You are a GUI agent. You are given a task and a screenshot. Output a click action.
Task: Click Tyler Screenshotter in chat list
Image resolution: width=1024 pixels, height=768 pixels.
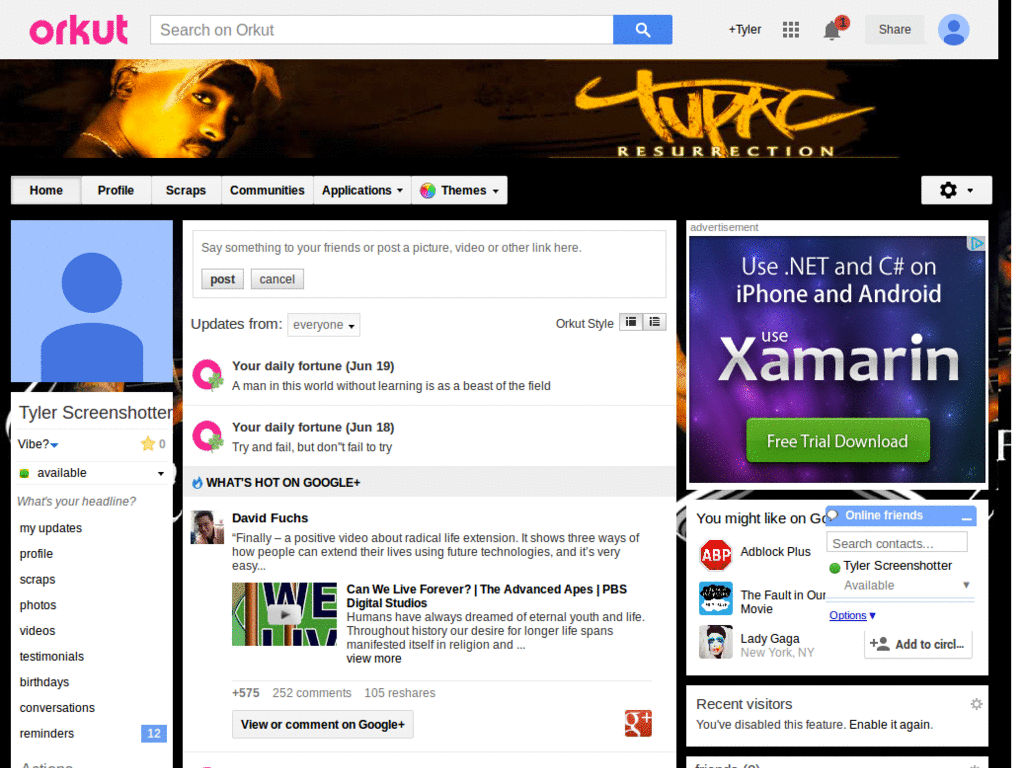pos(897,566)
